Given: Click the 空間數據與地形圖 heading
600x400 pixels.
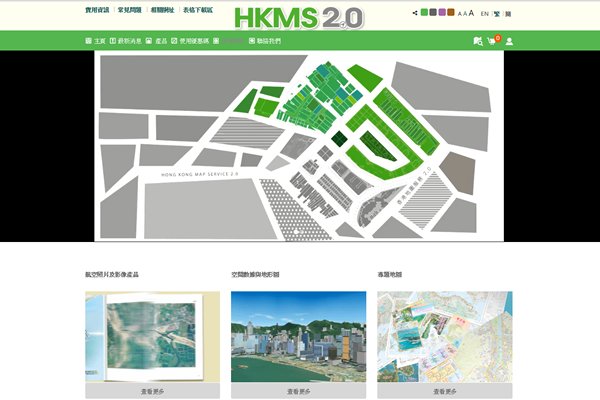Looking at the screenshot, I should point(255,274).
